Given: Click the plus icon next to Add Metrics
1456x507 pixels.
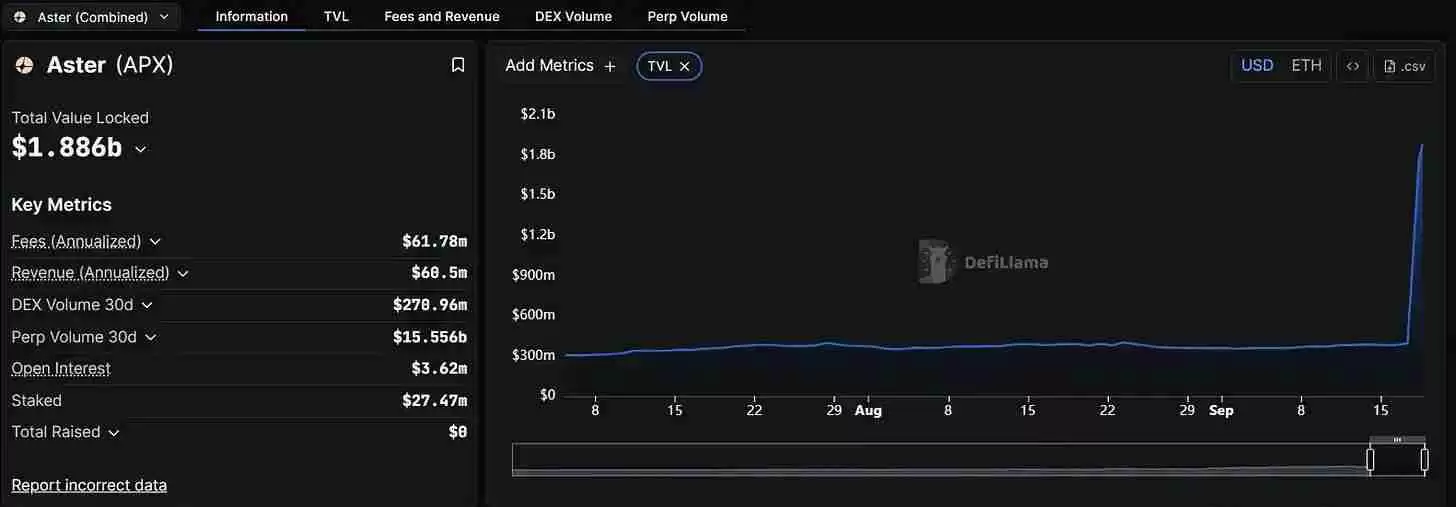Looking at the screenshot, I should [x=610, y=66].
